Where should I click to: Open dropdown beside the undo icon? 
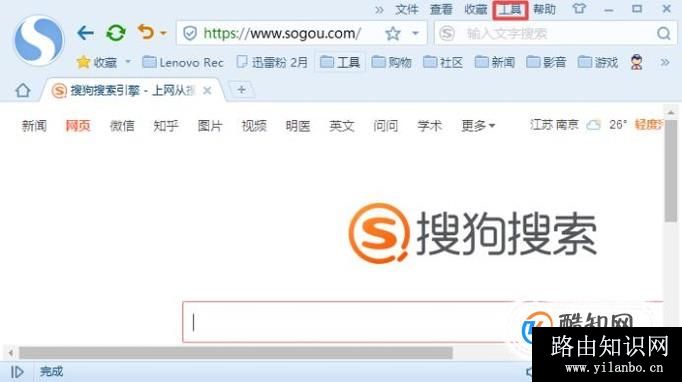pos(163,33)
